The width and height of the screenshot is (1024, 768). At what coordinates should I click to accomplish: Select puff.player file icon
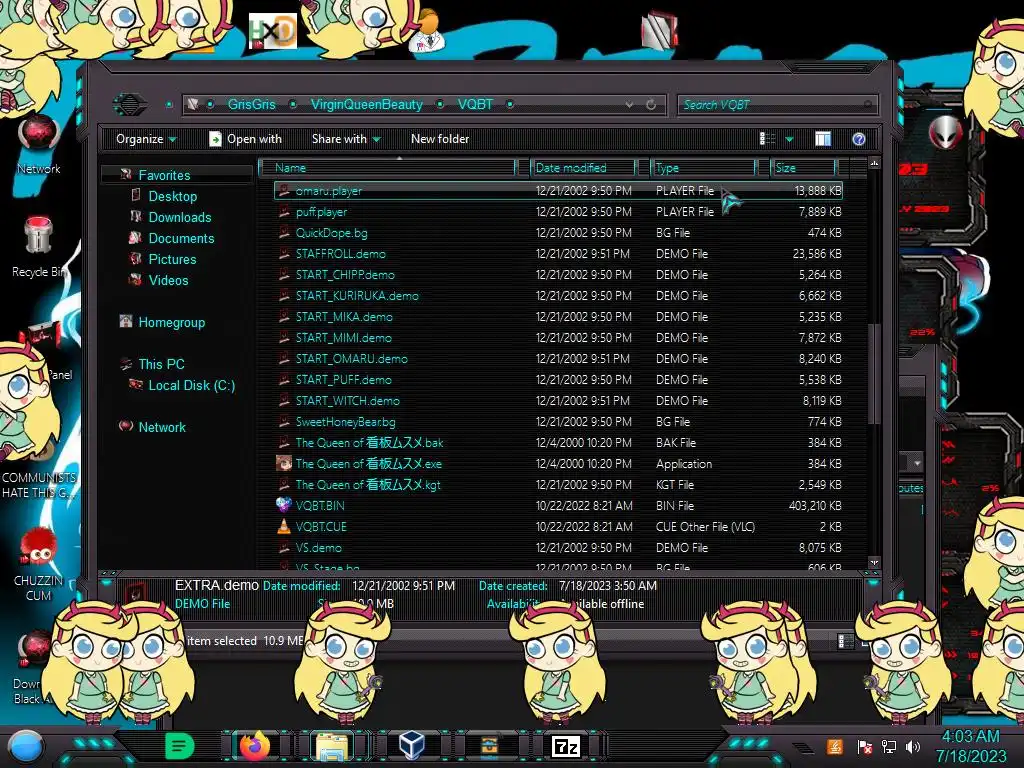[x=283, y=212]
